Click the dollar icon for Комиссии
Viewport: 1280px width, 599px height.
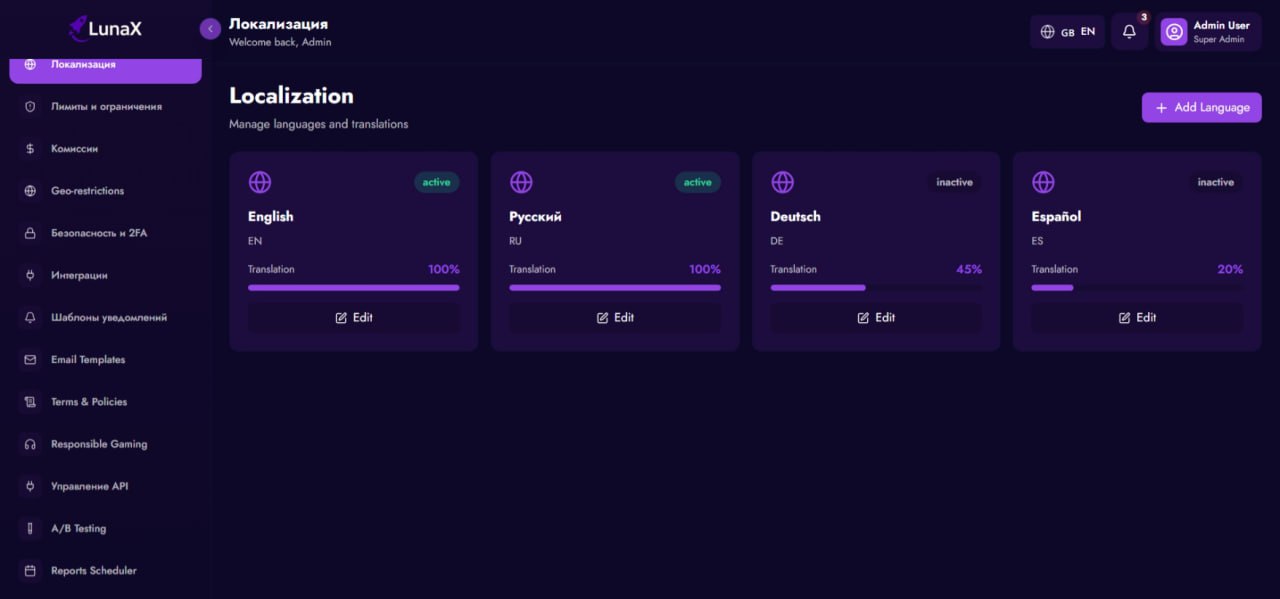[30, 149]
